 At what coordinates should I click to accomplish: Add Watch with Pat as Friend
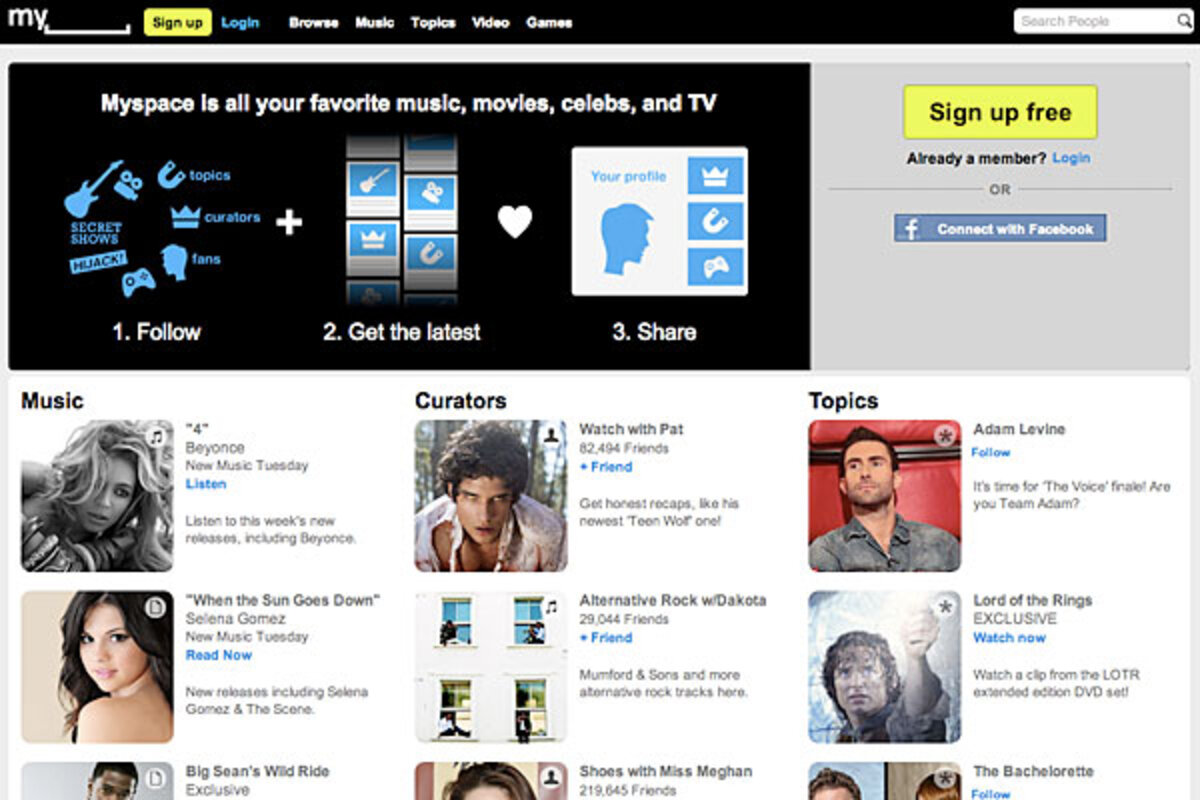606,467
